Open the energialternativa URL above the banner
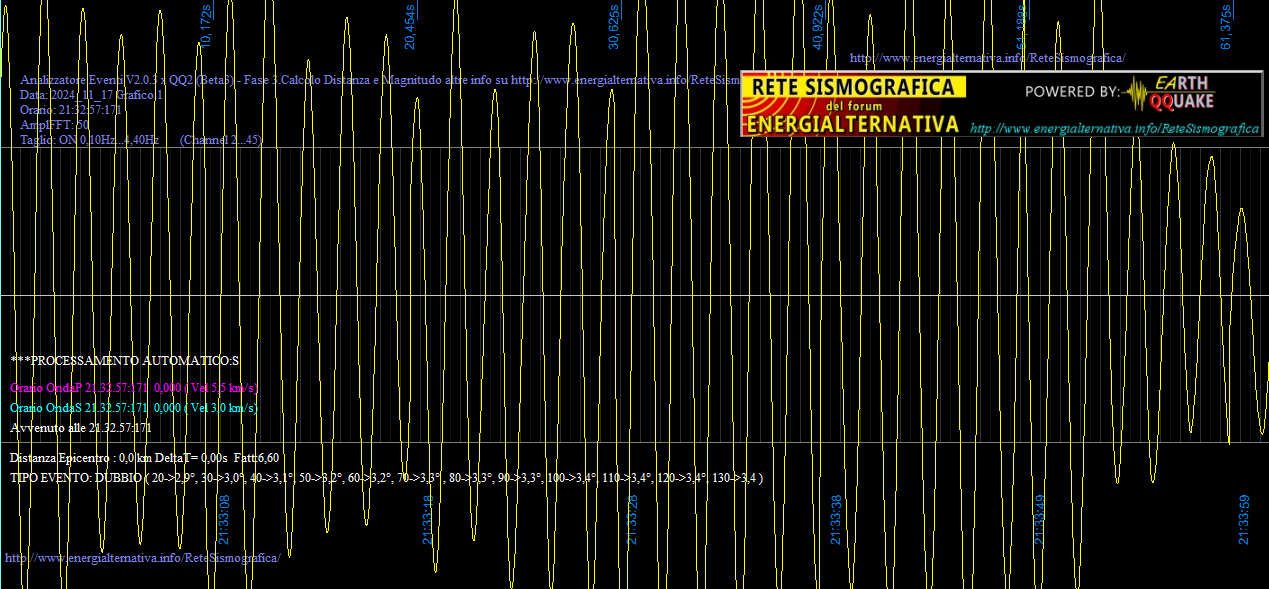 [x=987, y=58]
